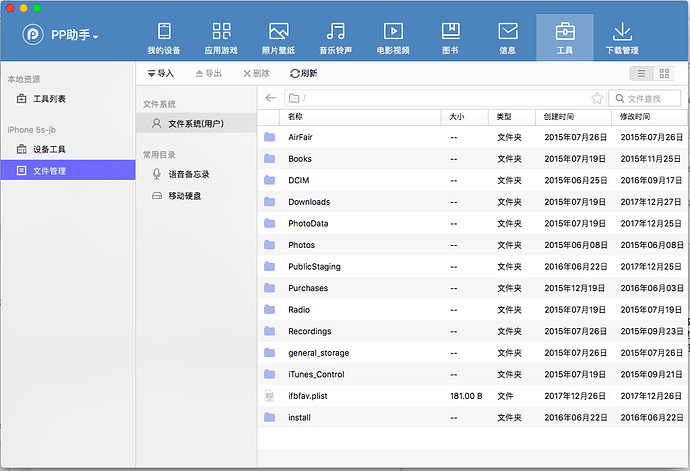Switch to grid view mode
The height and width of the screenshot is (471, 690).
coord(664,74)
